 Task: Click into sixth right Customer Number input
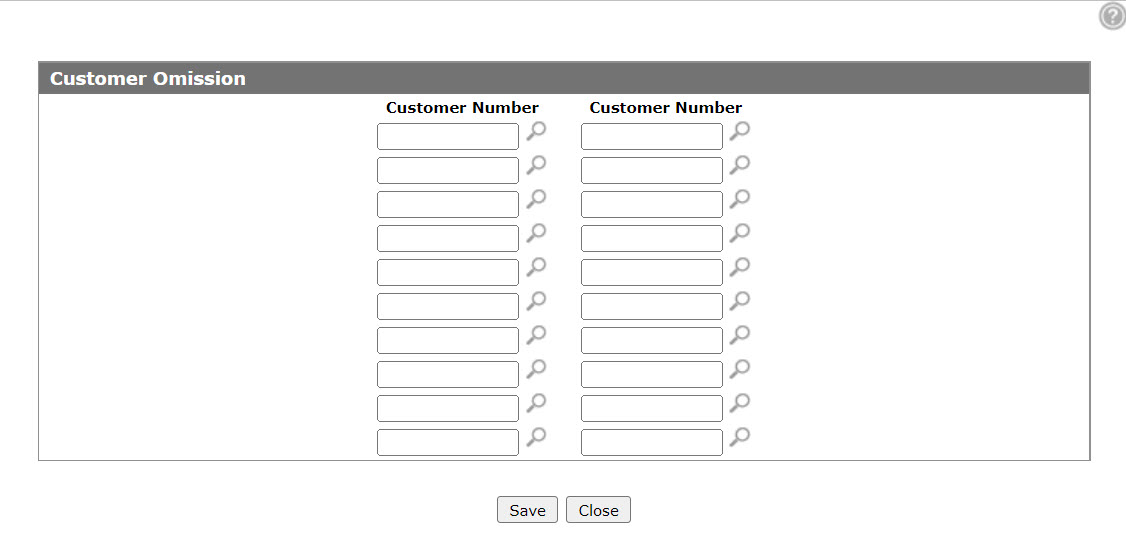click(x=651, y=307)
